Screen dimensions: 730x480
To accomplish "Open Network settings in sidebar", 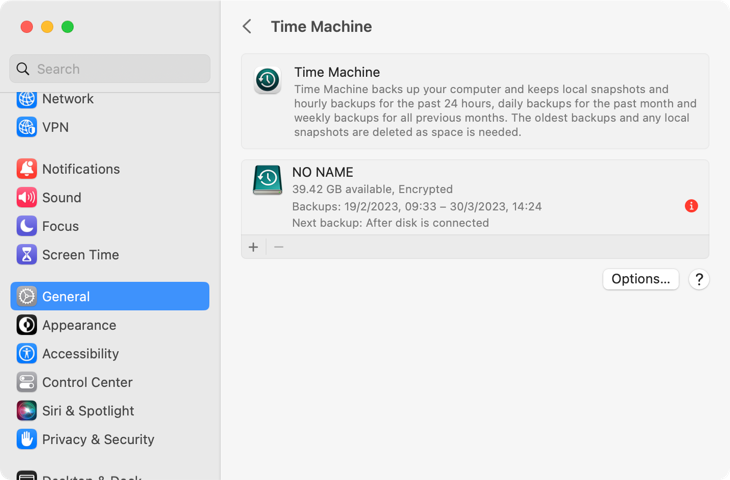I will click(110, 99).
